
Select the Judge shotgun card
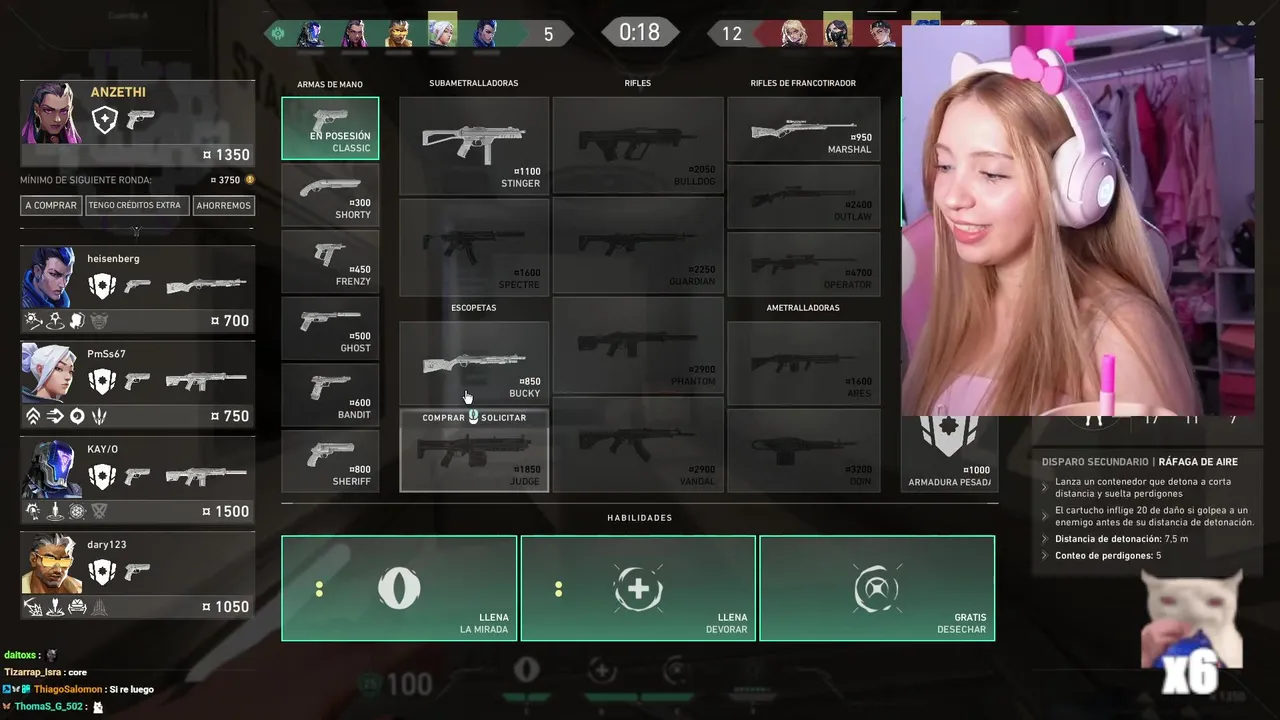(x=474, y=450)
